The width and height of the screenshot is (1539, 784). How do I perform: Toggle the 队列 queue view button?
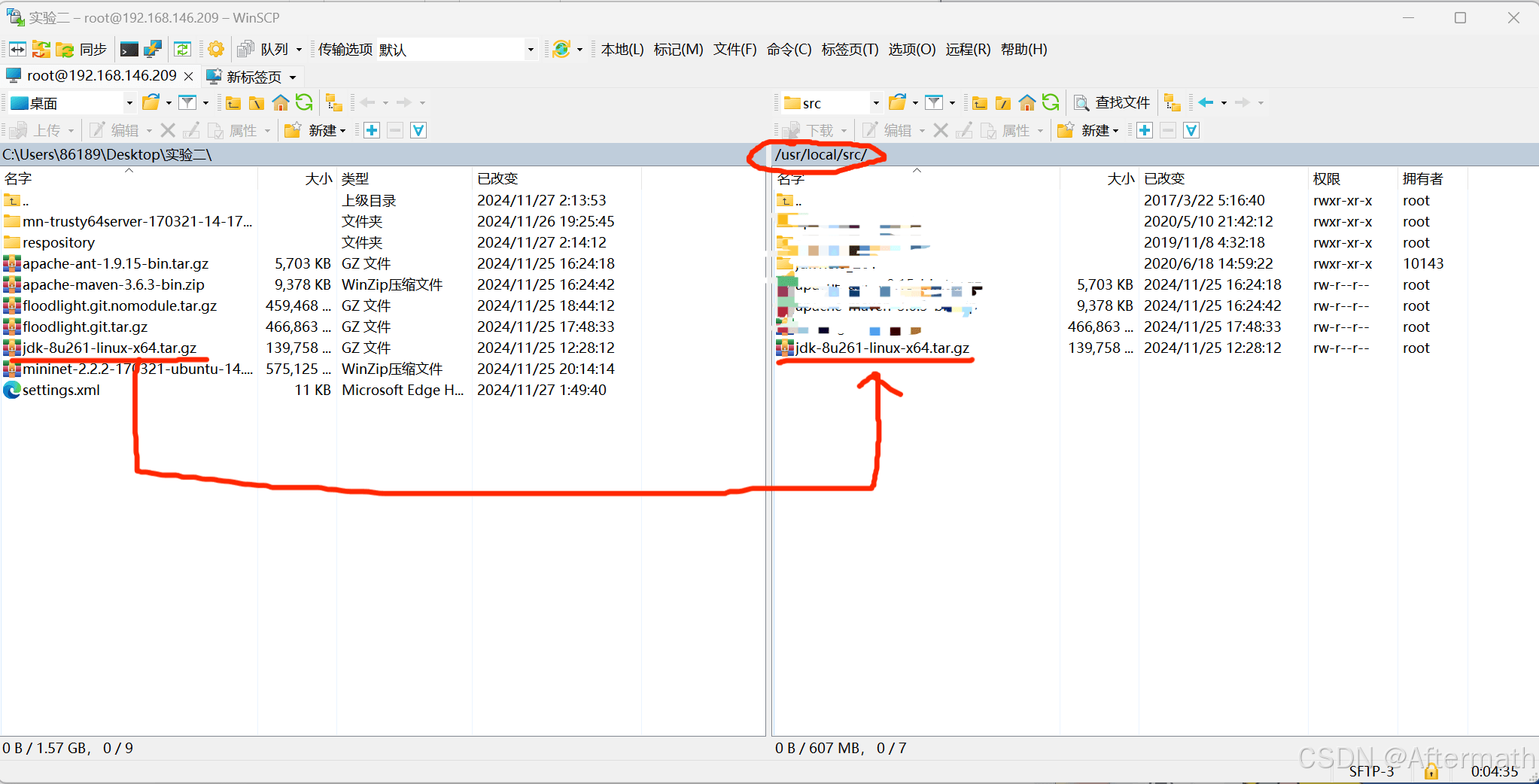(x=263, y=50)
